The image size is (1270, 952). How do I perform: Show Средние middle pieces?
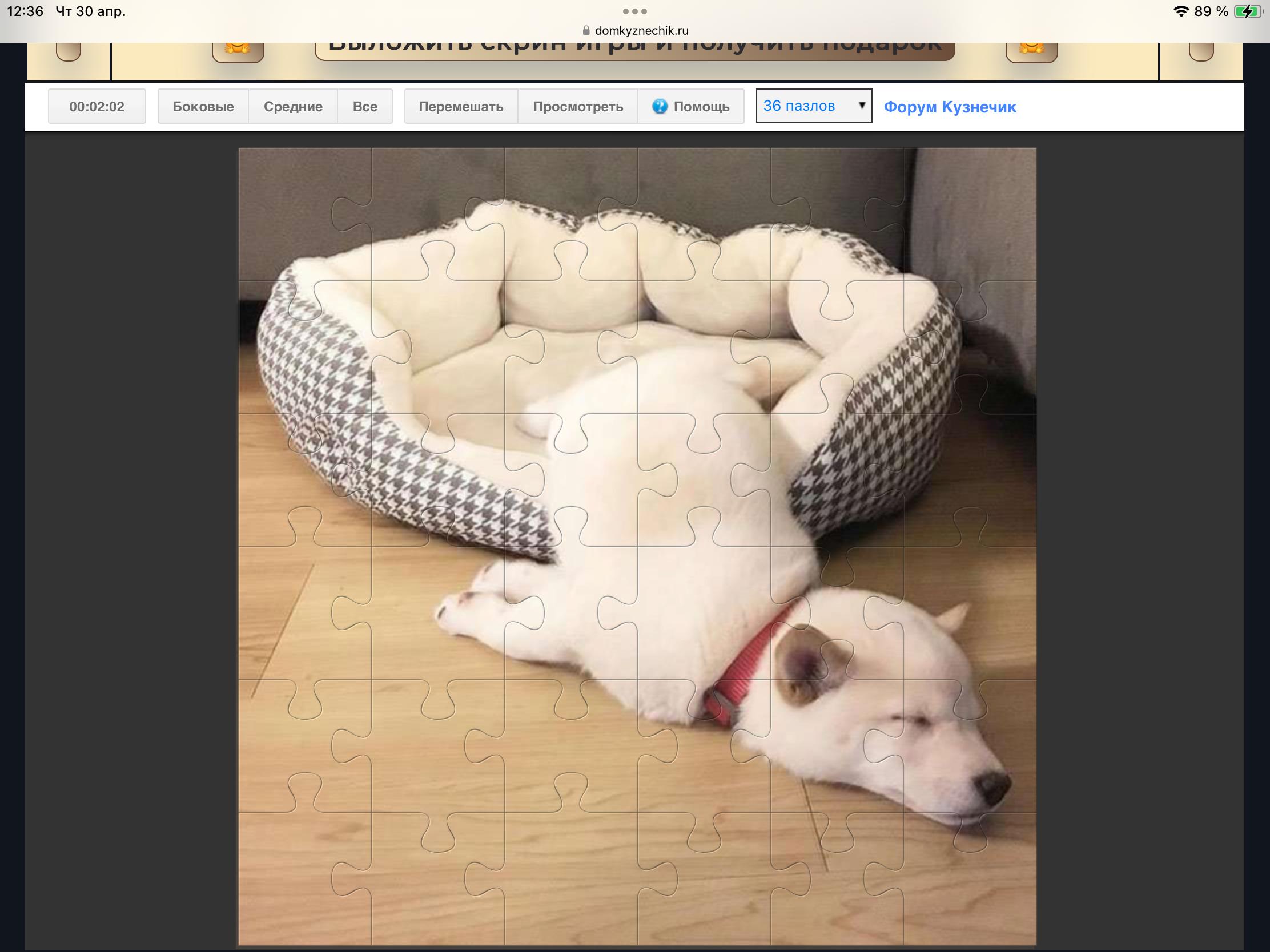293,106
